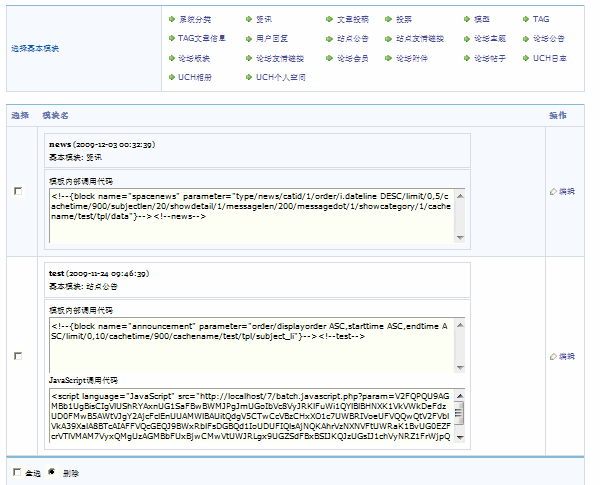The height and width of the screenshot is (485, 600).
Task: Open the 投票 module link
Action: tap(403, 19)
